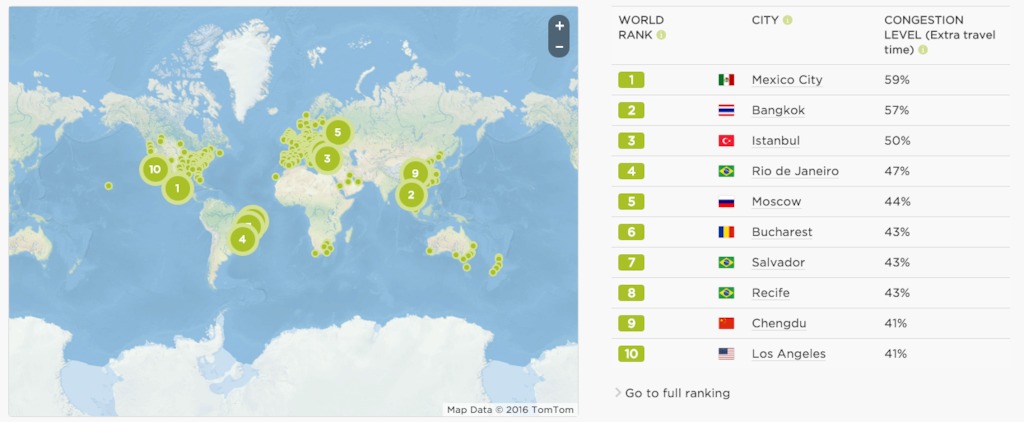Click map marker 3 at Istanbul
This screenshot has width=1024, height=422.
click(x=327, y=158)
